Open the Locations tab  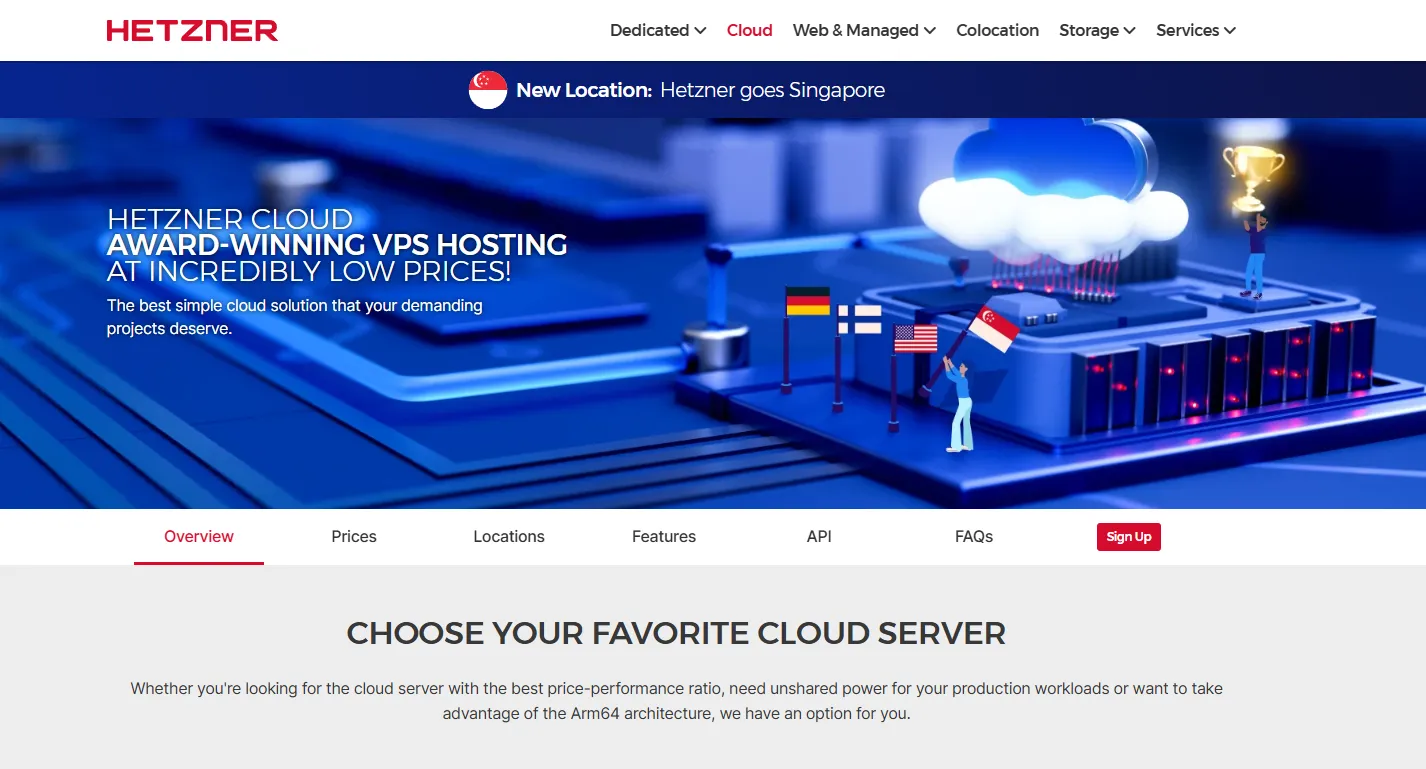(x=509, y=537)
